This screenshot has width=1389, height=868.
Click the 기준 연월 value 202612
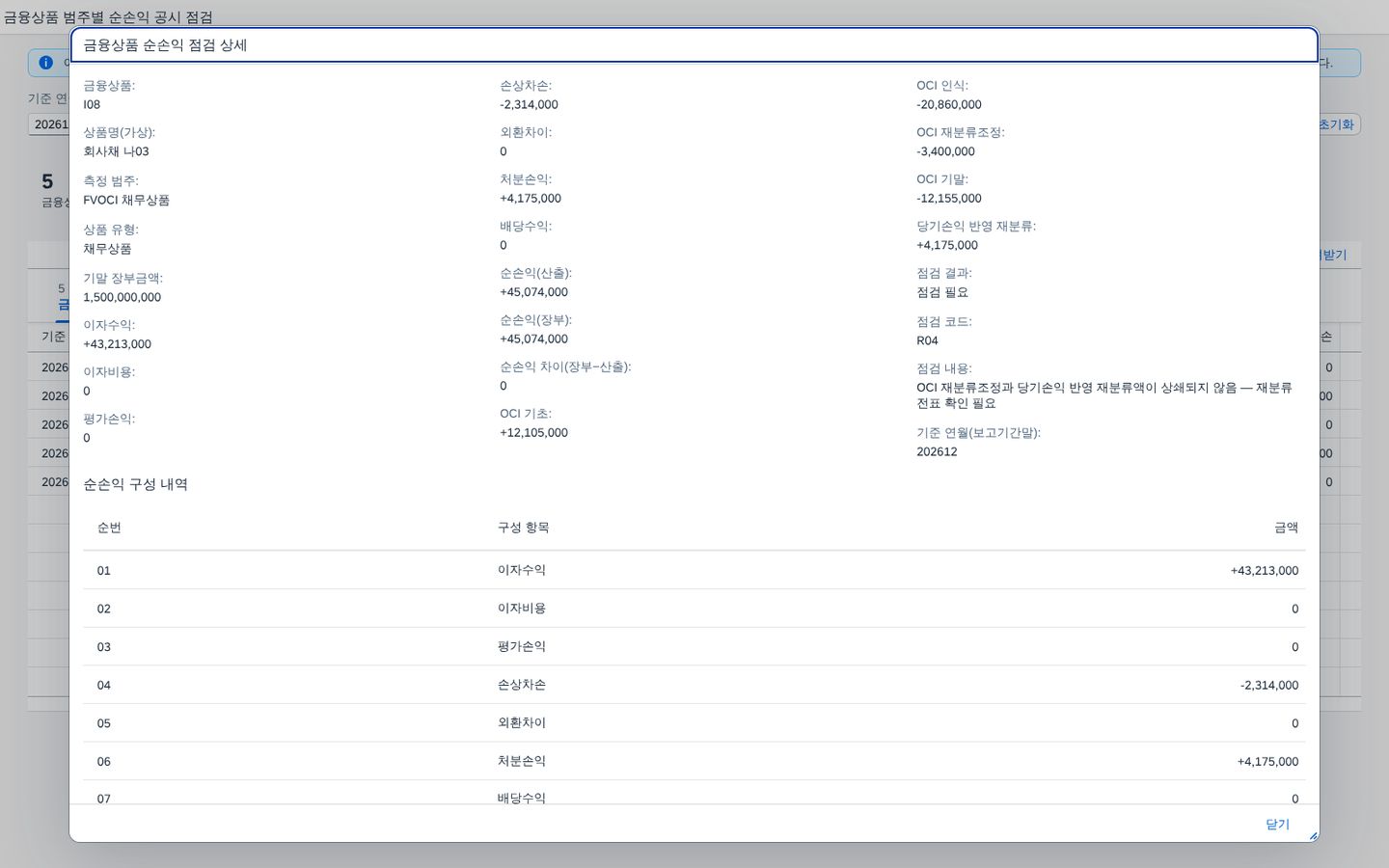click(937, 451)
